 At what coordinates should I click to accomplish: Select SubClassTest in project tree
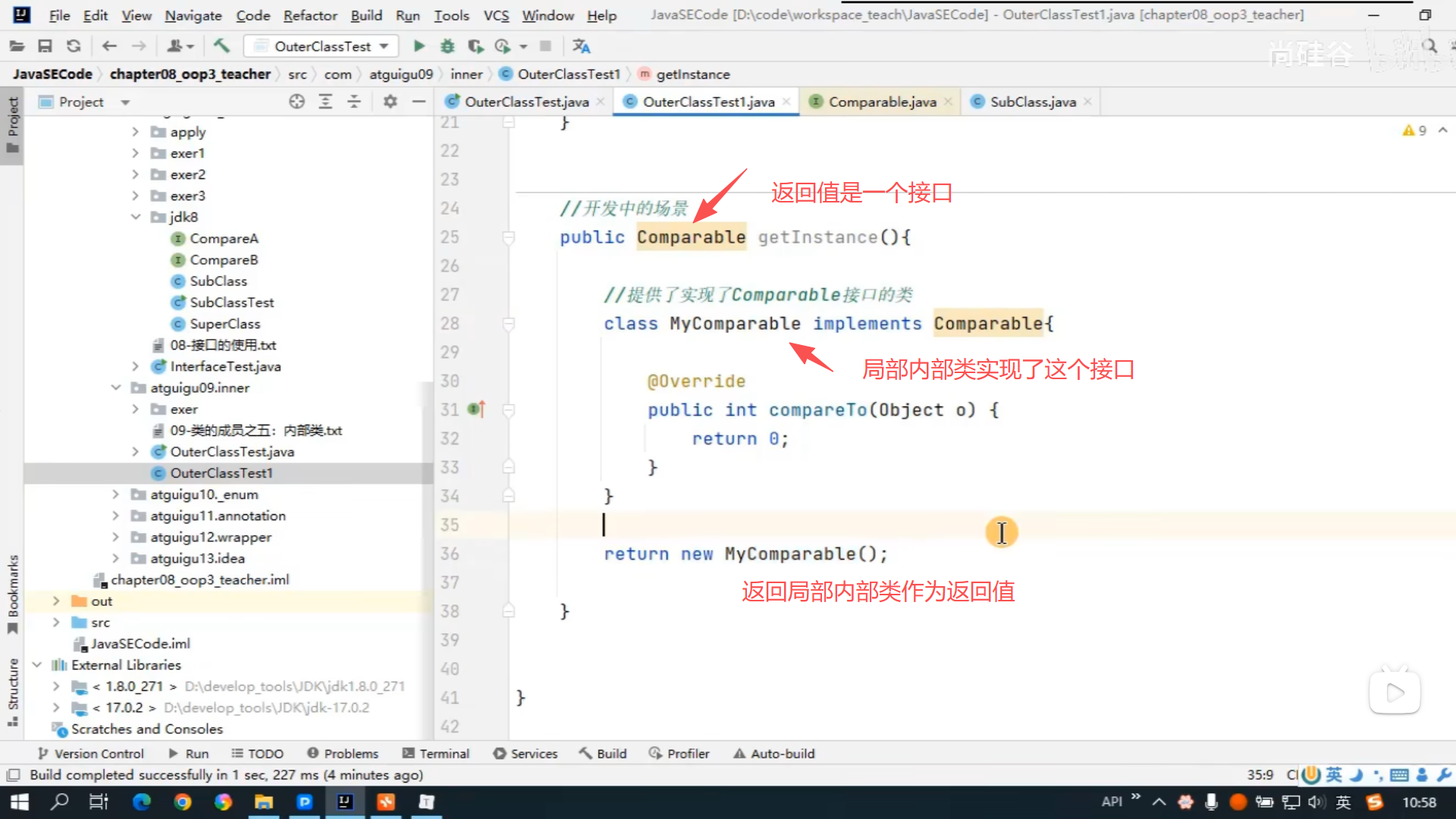tap(231, 303)
